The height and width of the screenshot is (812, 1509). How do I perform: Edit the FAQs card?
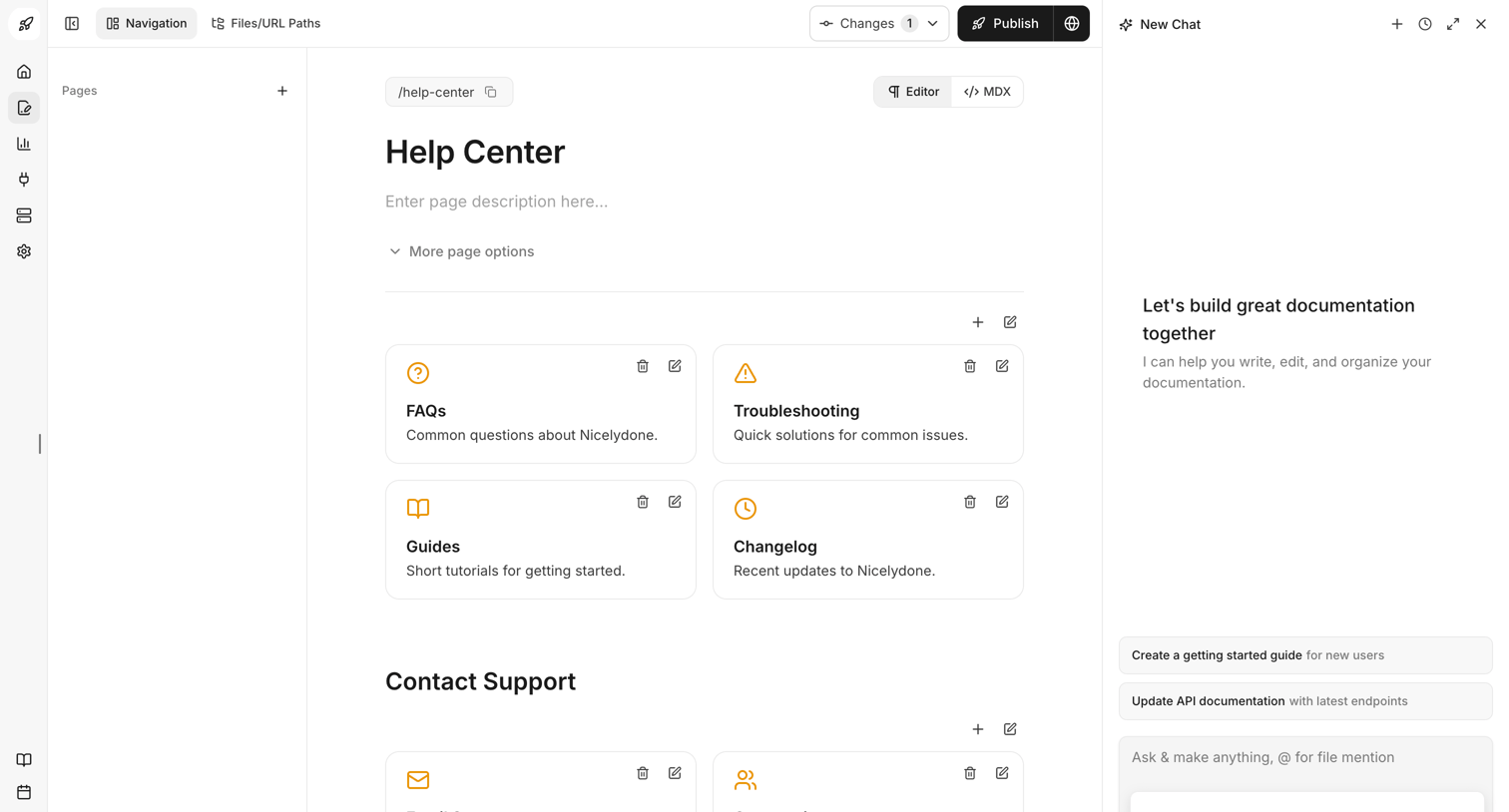click(x=675, y=366)
